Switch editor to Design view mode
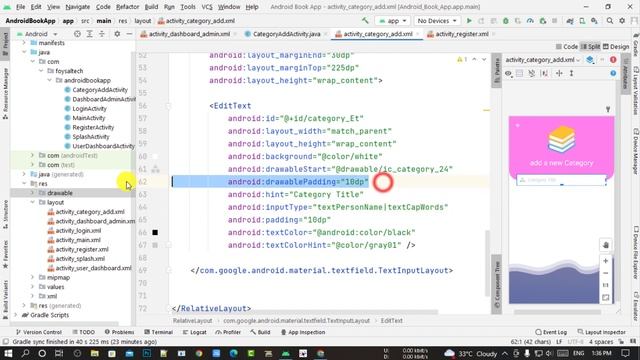 [x=616, y=47]
